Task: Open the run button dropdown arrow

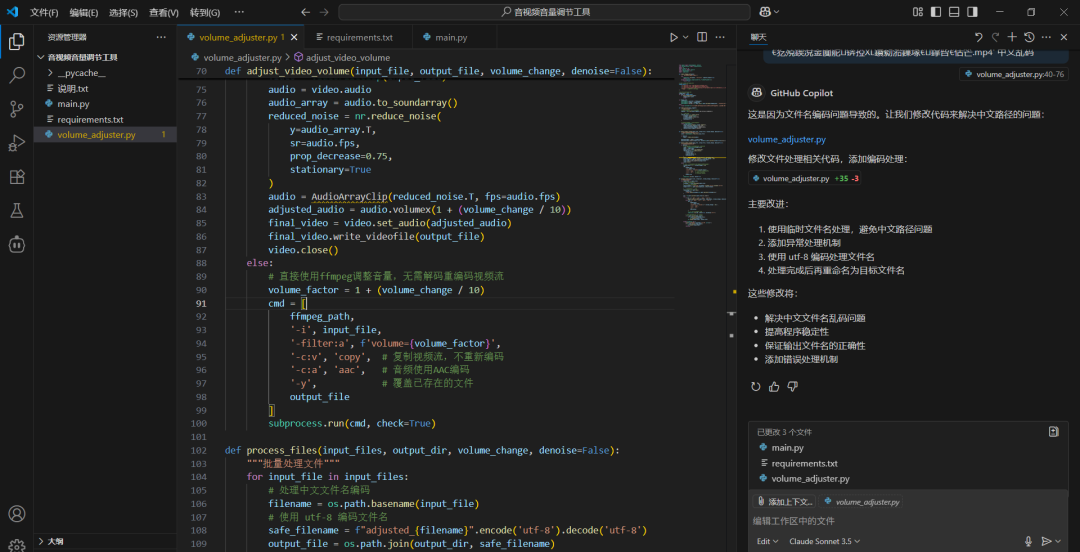Action: coord(685,37)
